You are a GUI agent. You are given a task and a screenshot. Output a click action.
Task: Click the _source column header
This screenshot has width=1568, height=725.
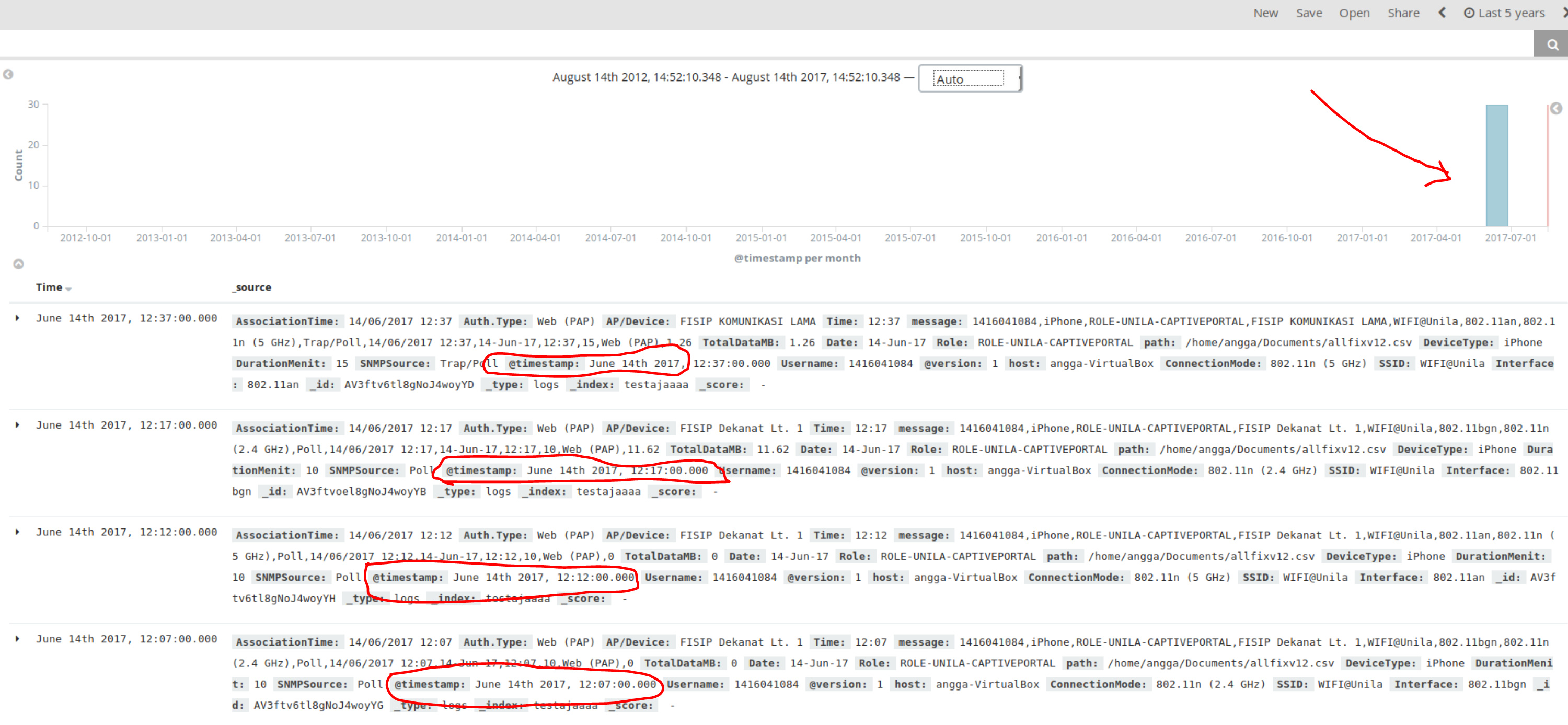click(252, 287)
